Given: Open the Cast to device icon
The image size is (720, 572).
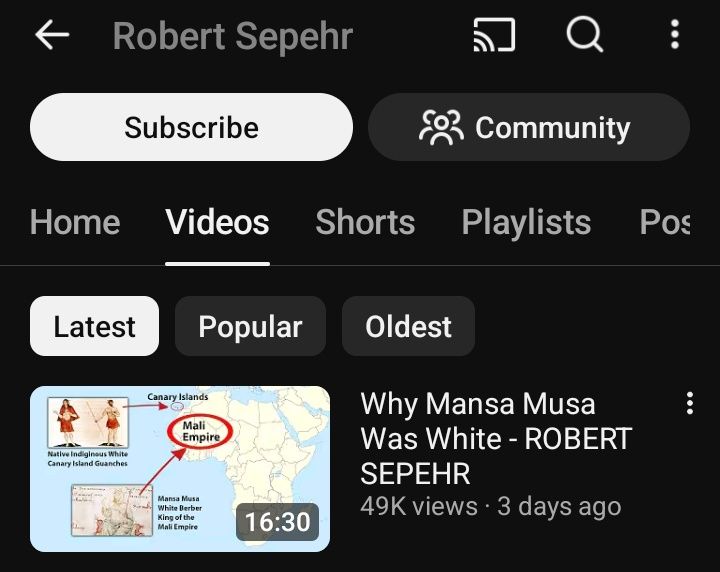Looking at the screenshot, I should point(494,35).
